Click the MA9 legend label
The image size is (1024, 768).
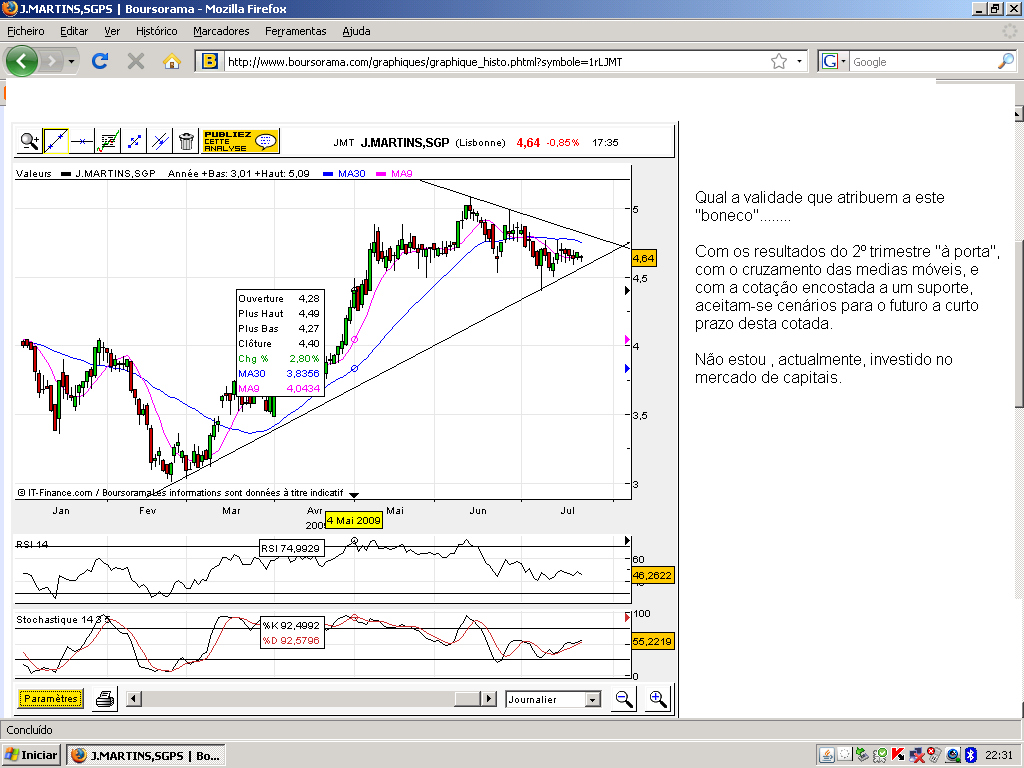[402, 174]
